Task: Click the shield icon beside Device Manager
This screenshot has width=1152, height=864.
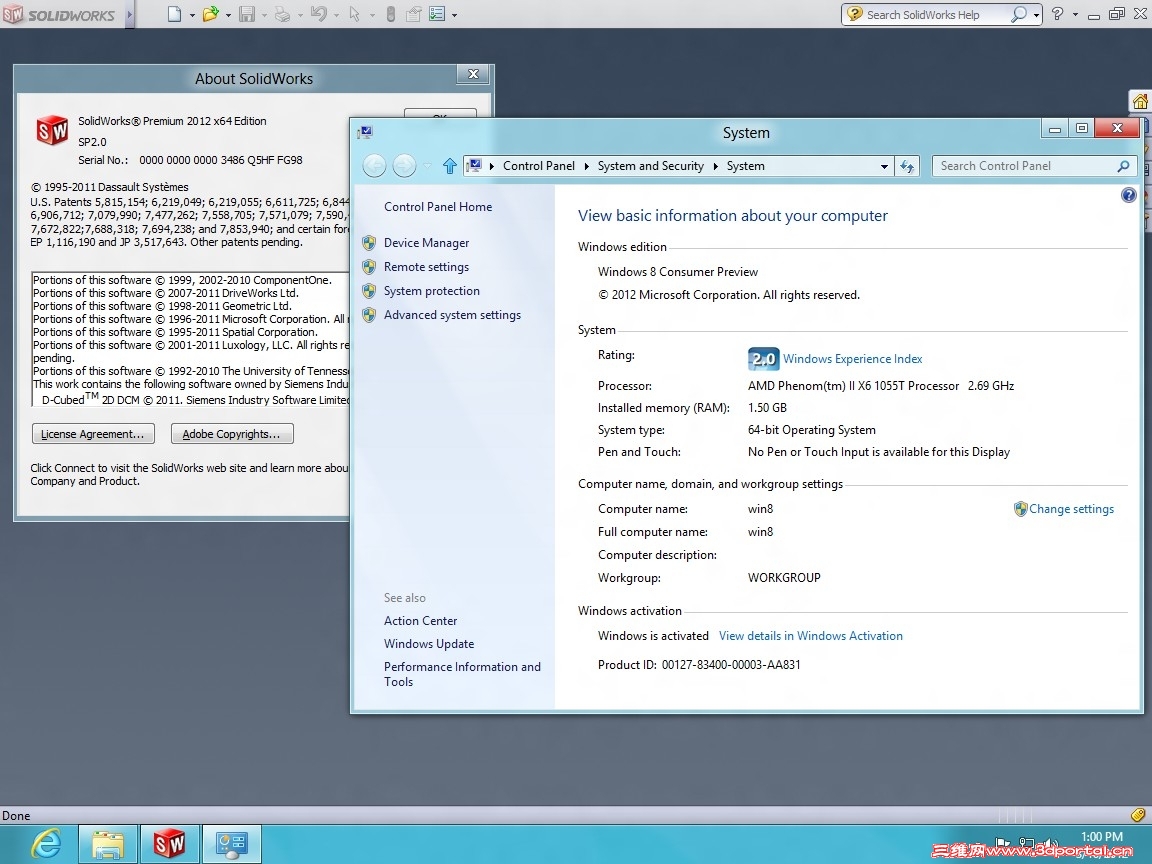Action: [369, 243]
